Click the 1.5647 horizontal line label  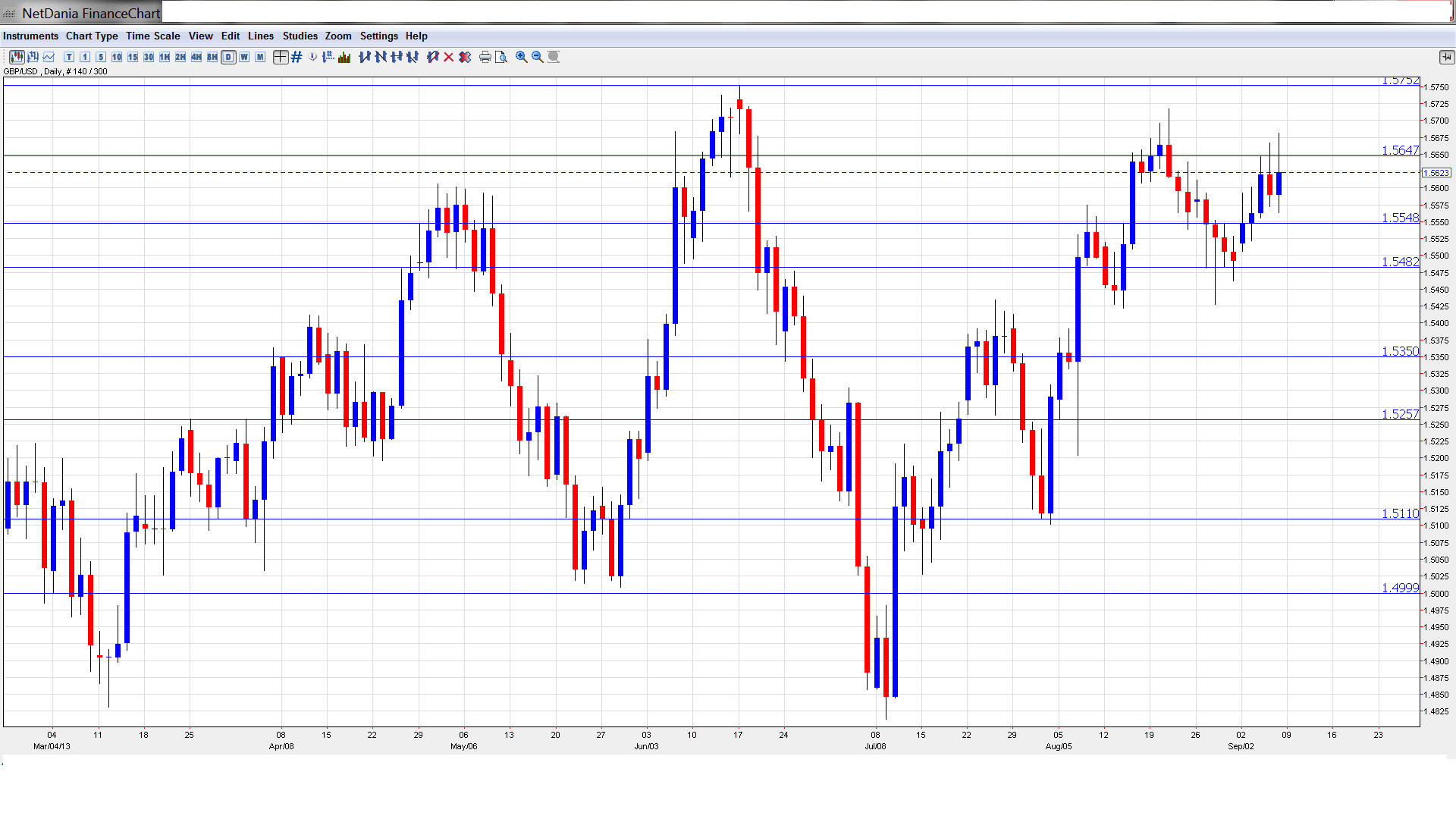tap(1399, 150)
